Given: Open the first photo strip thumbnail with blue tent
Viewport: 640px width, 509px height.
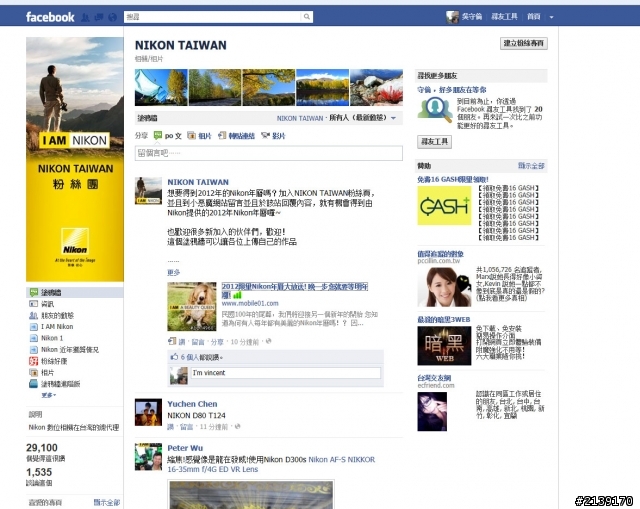Looking at the screenshot, I should (x=161, y=87).
